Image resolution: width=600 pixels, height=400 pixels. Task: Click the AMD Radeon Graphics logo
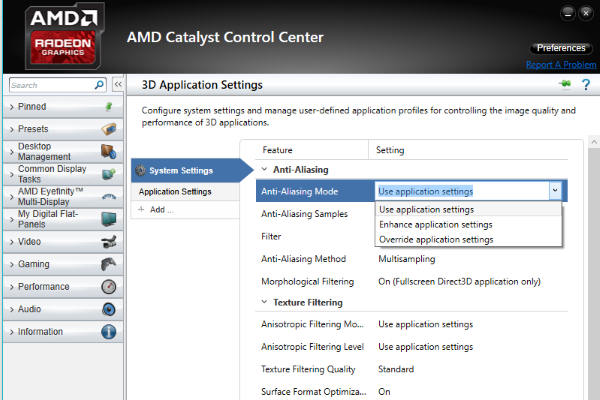pos(64,36)
